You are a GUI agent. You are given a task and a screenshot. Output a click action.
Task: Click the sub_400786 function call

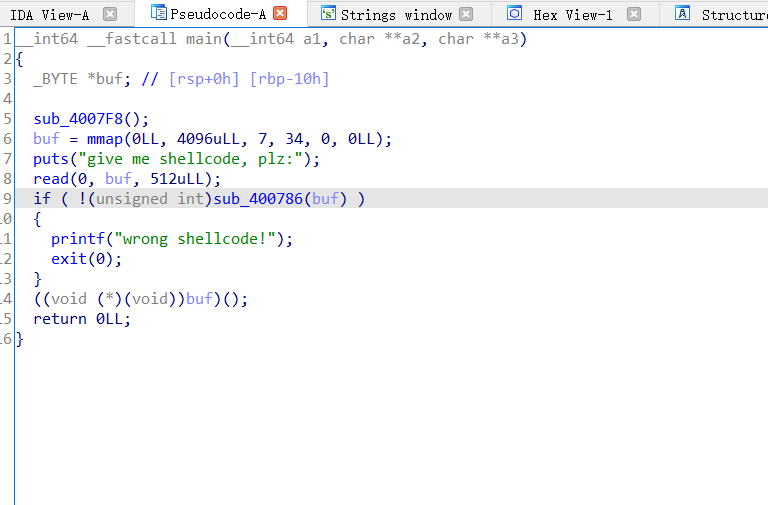coord(258,199)
